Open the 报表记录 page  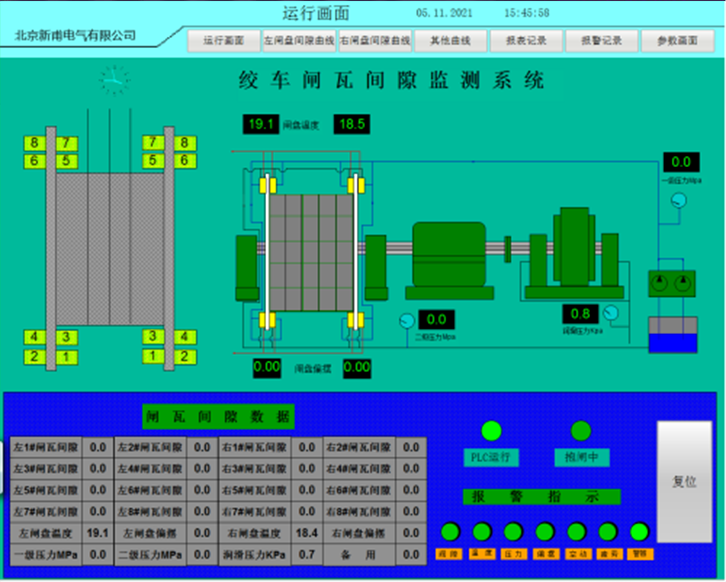526,41
